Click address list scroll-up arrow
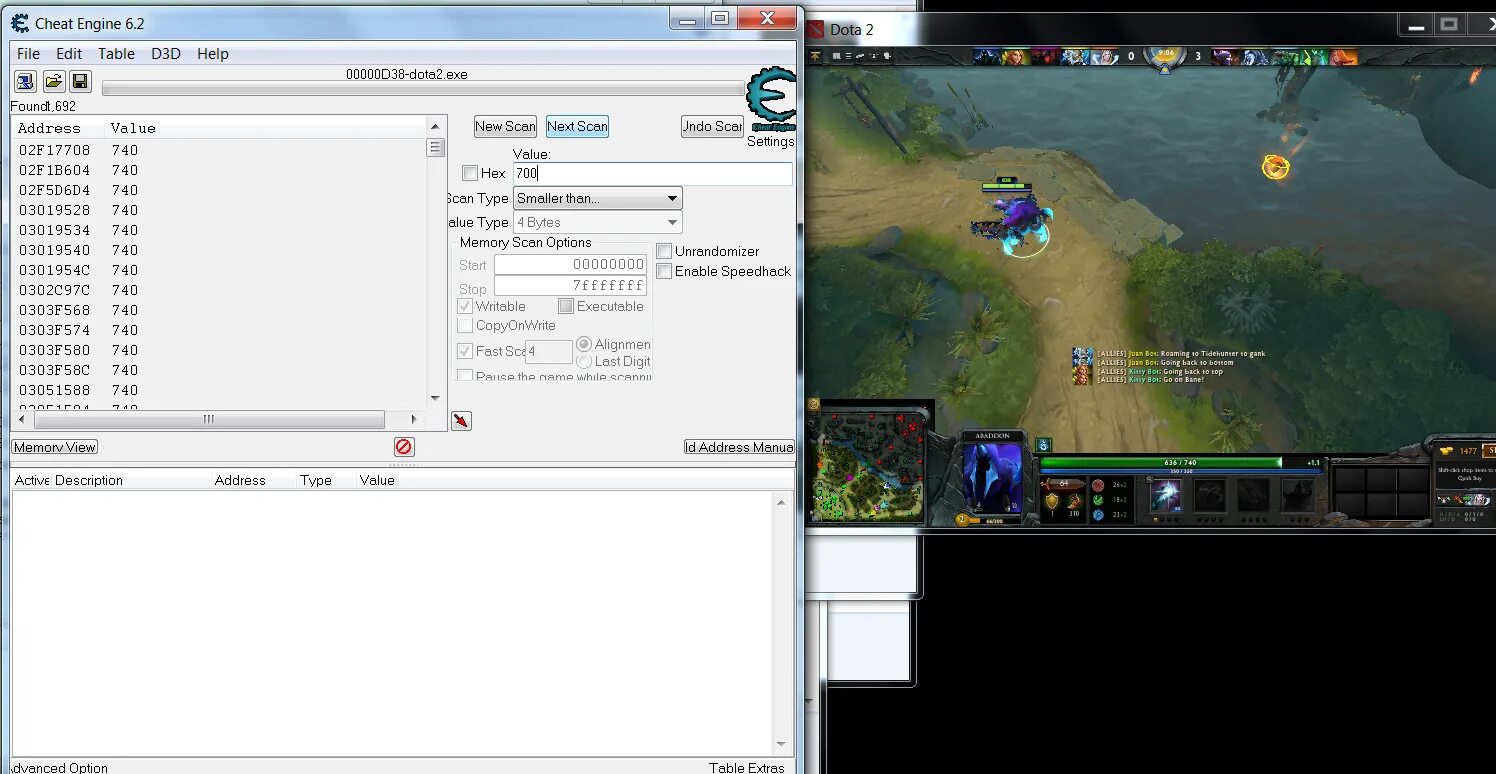The image size is (1496, 774). pos(435,126)
